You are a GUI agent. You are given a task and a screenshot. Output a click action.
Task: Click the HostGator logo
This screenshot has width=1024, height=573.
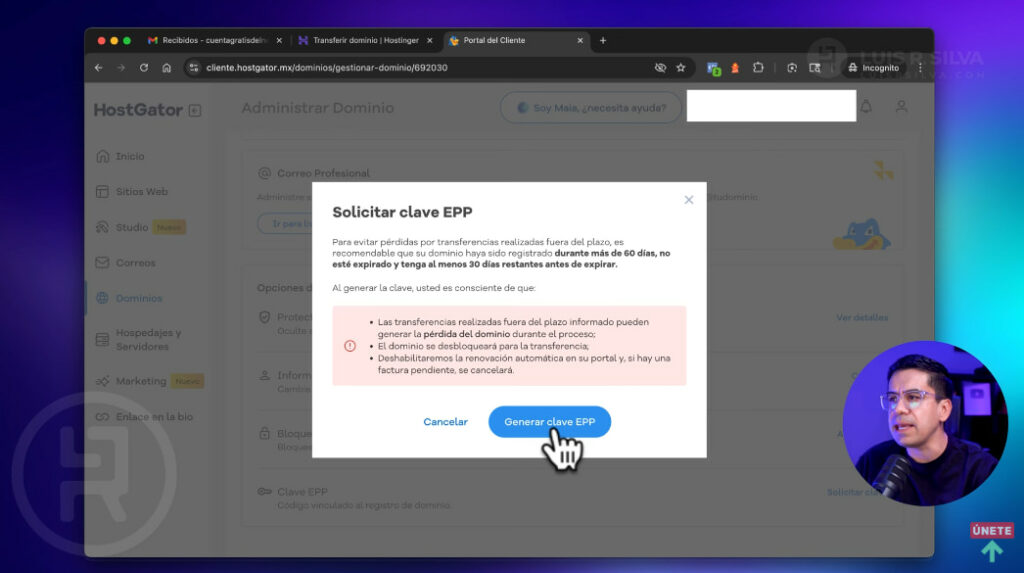pyautogui.click(x=138, y=110)
